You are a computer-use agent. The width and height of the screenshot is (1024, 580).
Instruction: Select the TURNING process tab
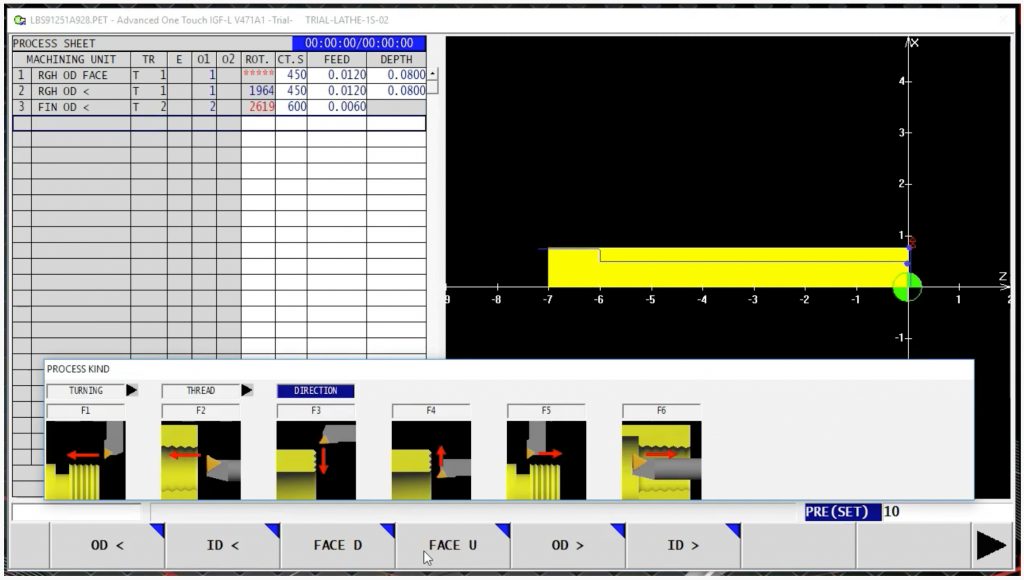85,390
